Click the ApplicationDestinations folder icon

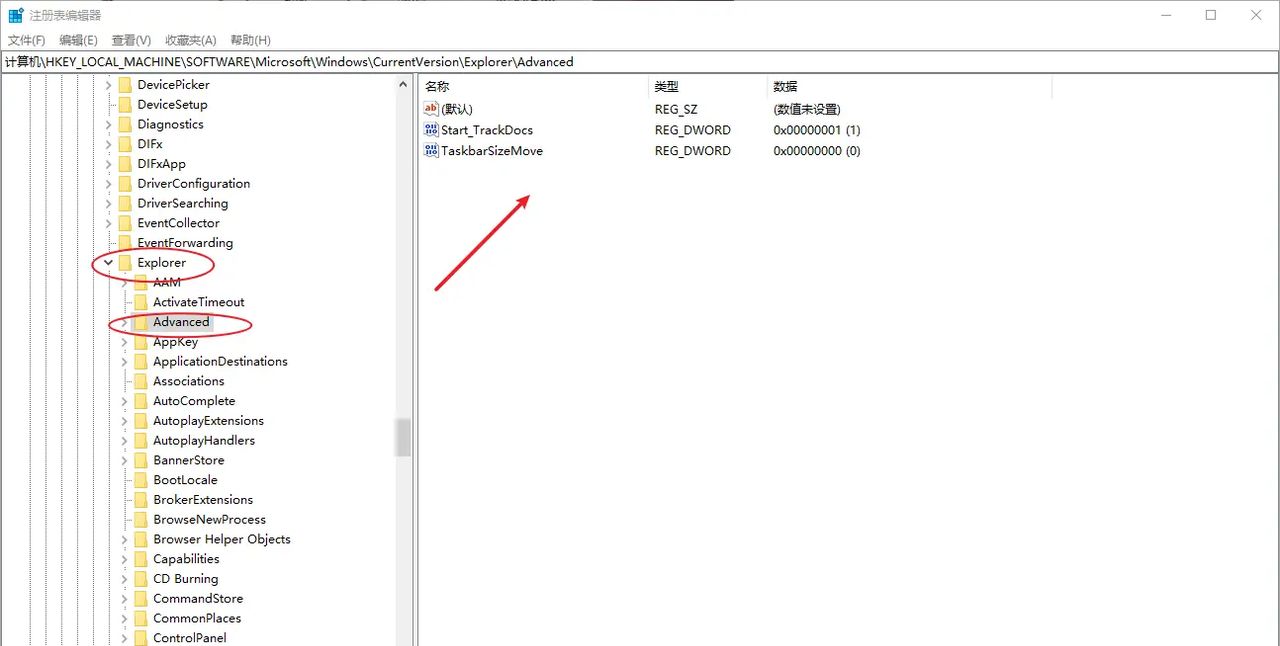[x=141, y=362]
